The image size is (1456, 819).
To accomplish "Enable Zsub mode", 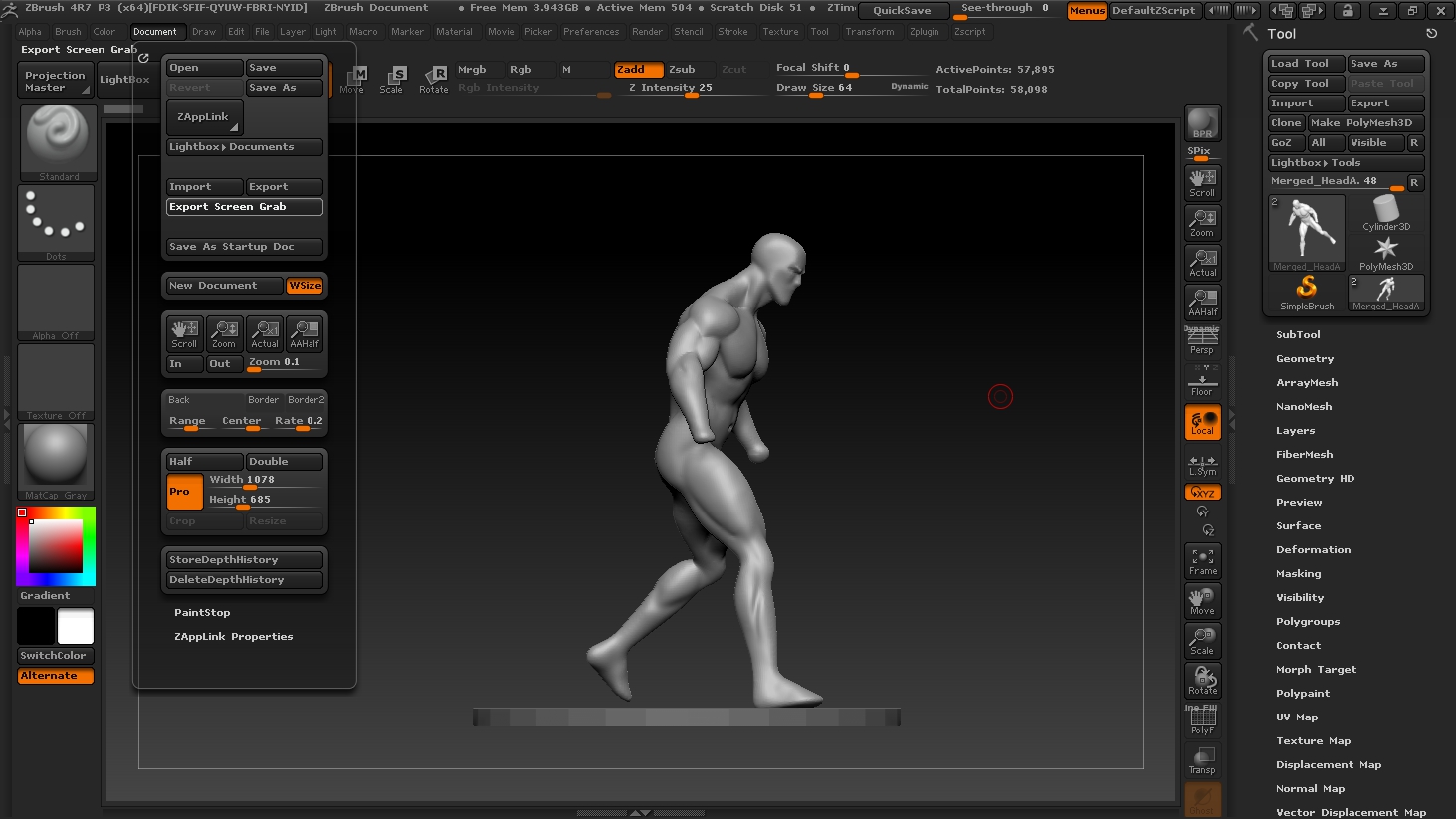I will (690, 69).
